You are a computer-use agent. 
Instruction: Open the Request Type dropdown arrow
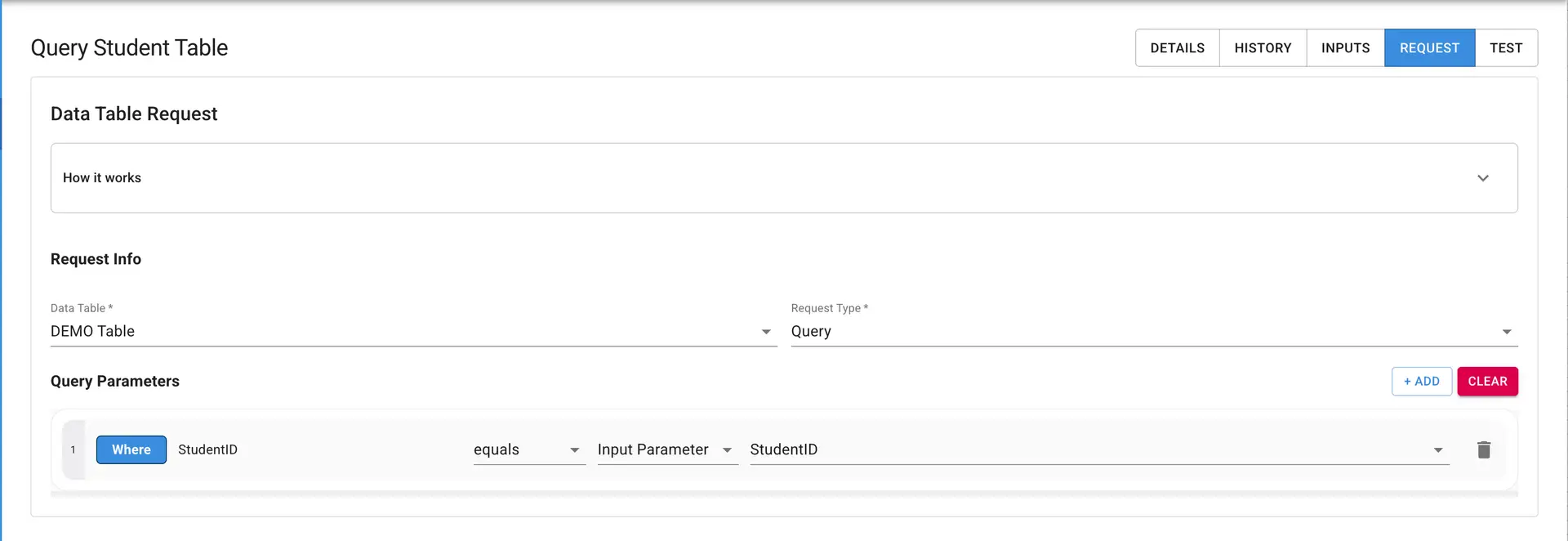(1507, 332)
